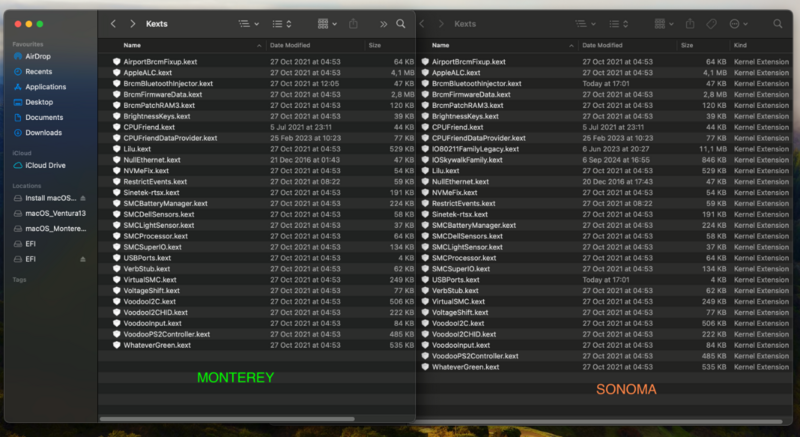Select CPUFriend.kext icon in Monterey window
This screenshot has width=800, height=437.
[116, 127]
